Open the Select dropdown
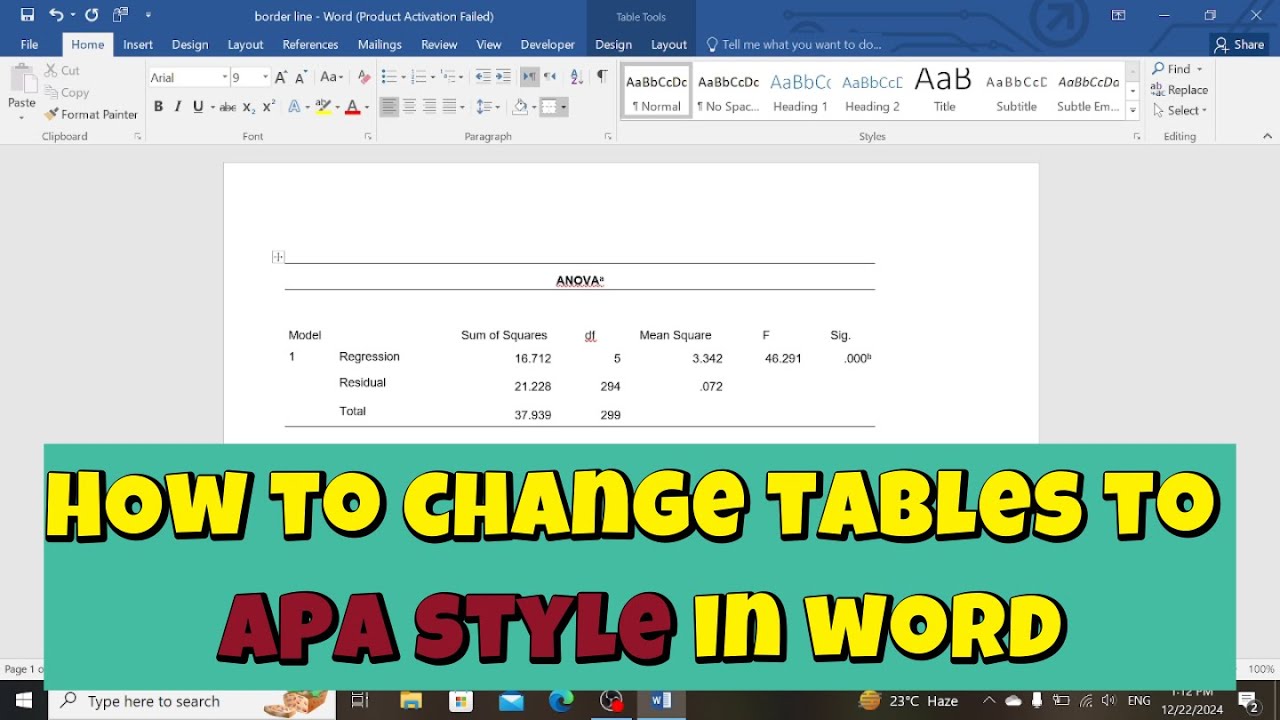This screenshot has width=1280, height=720. click(x=1179, y=111)
